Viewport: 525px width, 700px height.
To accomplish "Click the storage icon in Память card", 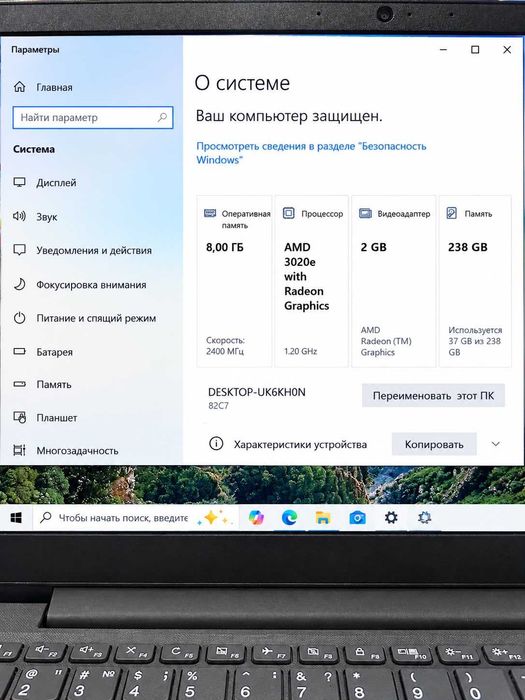I will pos(452,213).
